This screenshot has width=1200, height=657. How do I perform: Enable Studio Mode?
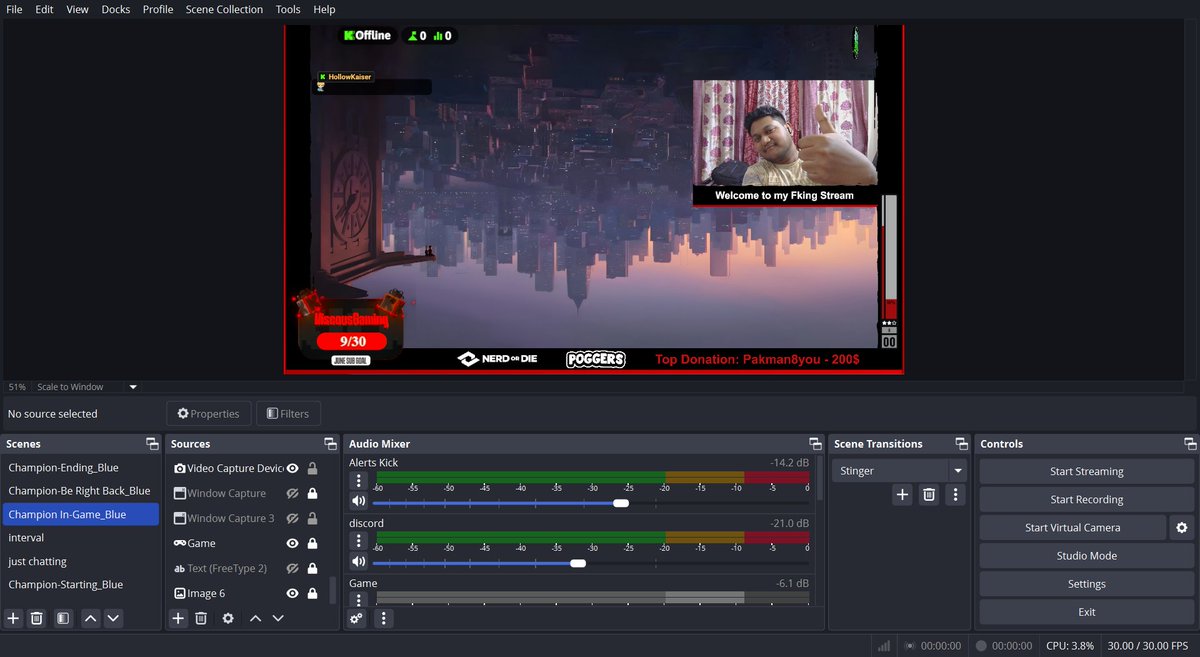click(1087, 556)
